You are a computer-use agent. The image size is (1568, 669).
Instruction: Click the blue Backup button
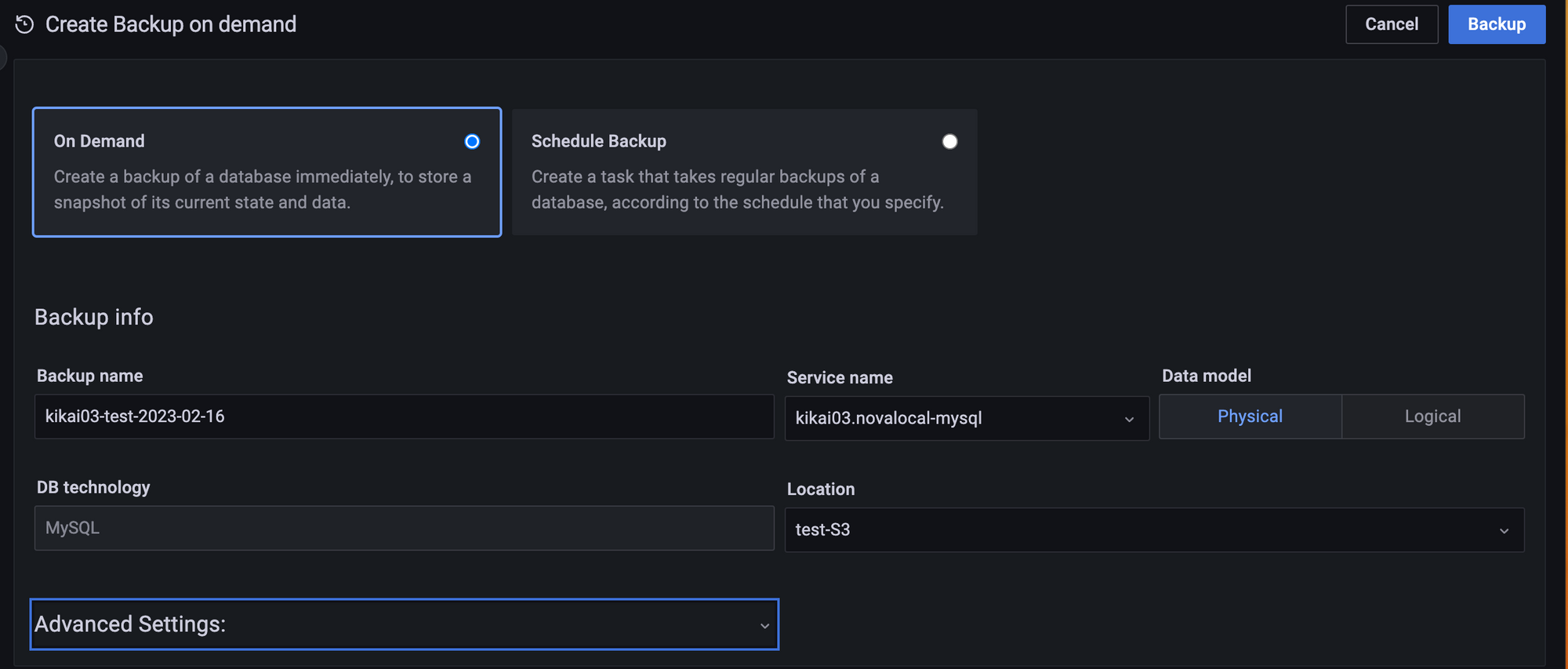pos(1497,24)
